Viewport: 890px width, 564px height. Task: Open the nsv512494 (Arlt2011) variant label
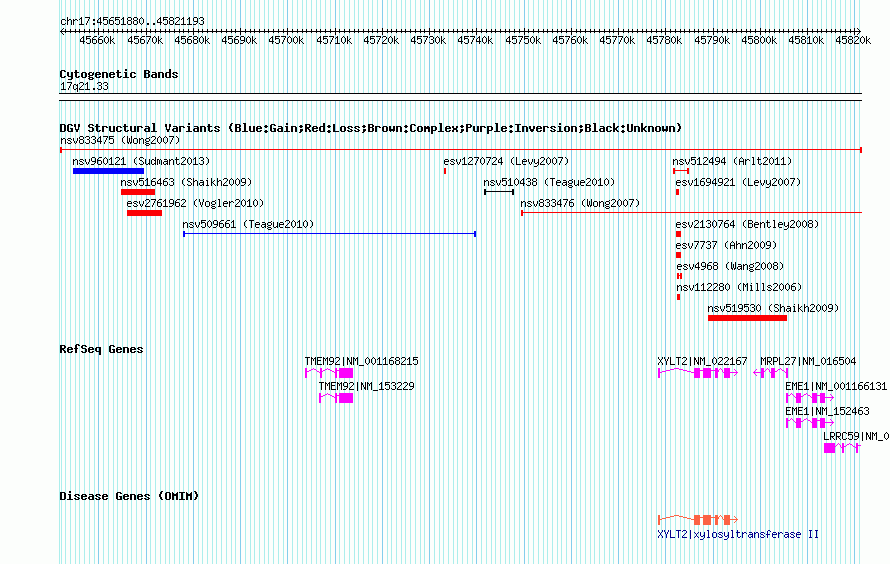pyautogui.click(x=732, y=161)
